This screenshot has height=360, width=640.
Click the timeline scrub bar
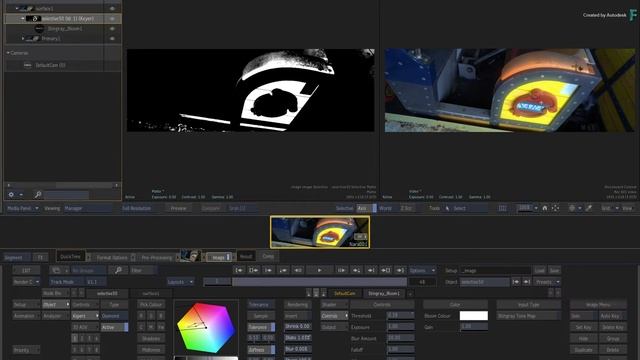click(319, 282)
